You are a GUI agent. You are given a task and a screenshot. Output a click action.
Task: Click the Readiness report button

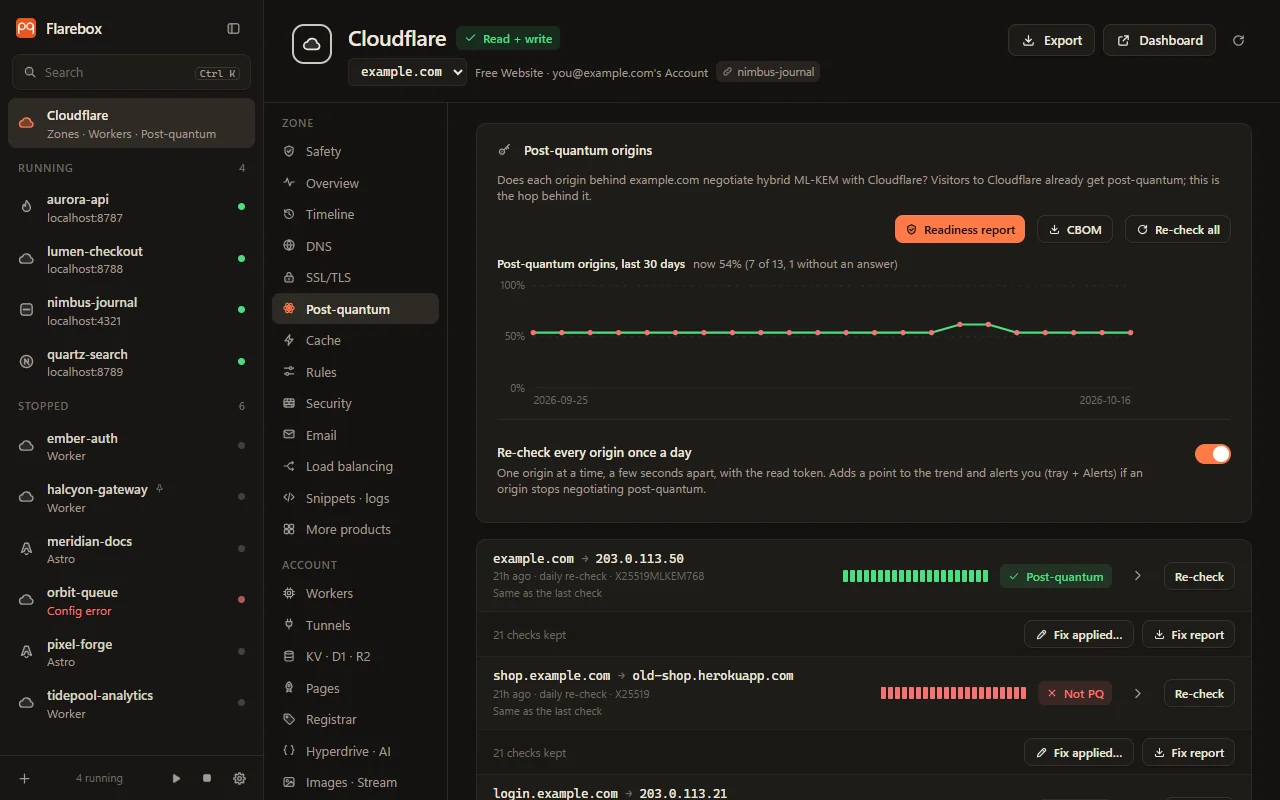[x=960, y=229]
